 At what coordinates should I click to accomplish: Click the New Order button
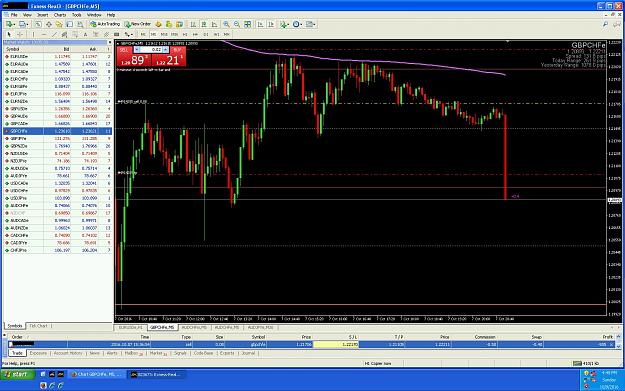click(x=138, y=24)
